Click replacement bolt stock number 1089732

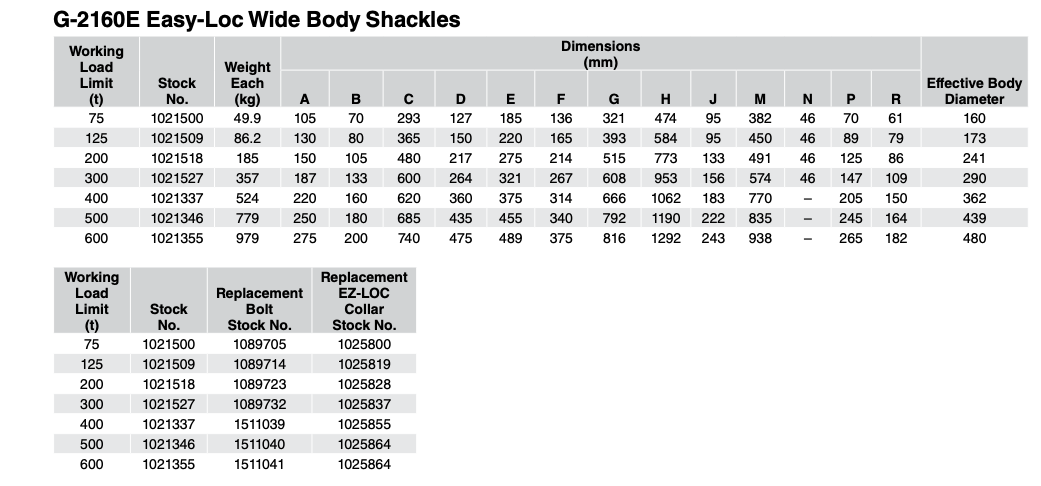(x=260, y=404)
